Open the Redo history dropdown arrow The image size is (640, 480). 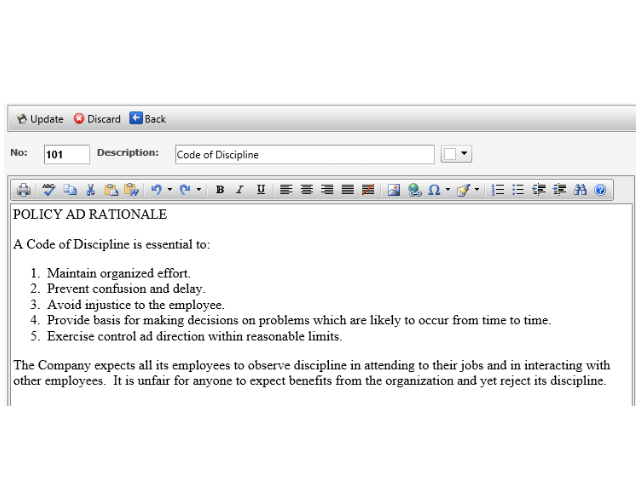[x=199, y=189]
